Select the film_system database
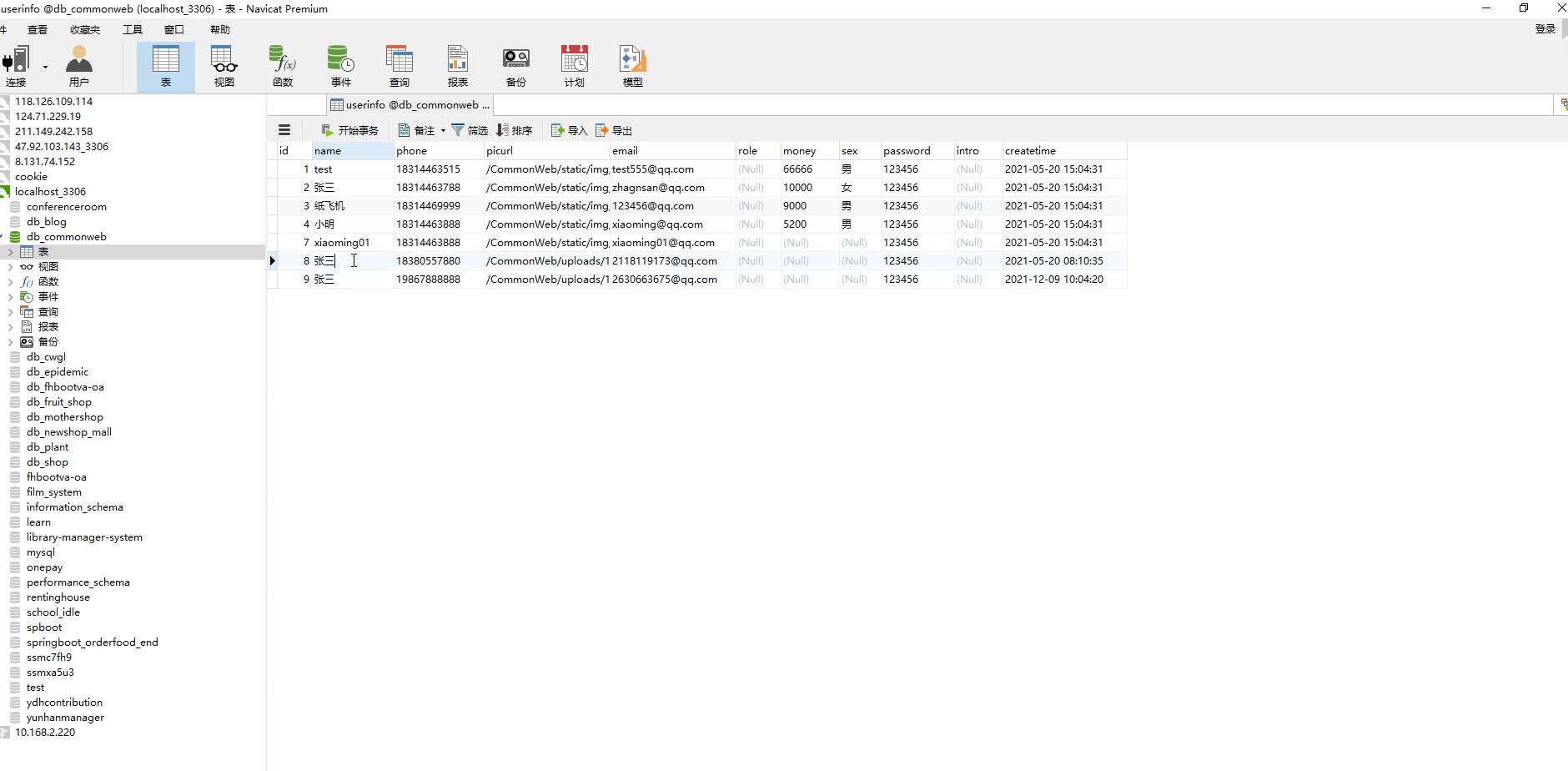This screenshot has height=771, width=1568. tap(54, 492)
